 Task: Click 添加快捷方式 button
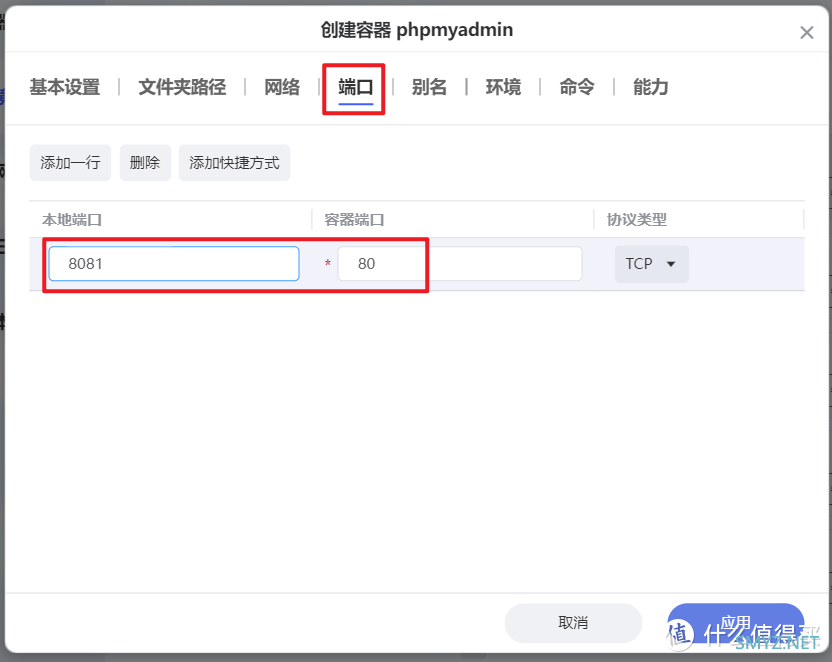[234, 163]
